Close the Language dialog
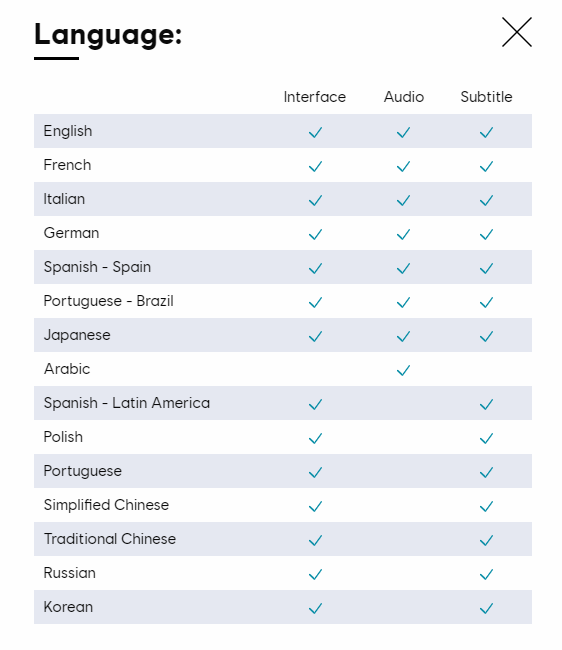Screen dimensions: 562x650 coord(516,32)
